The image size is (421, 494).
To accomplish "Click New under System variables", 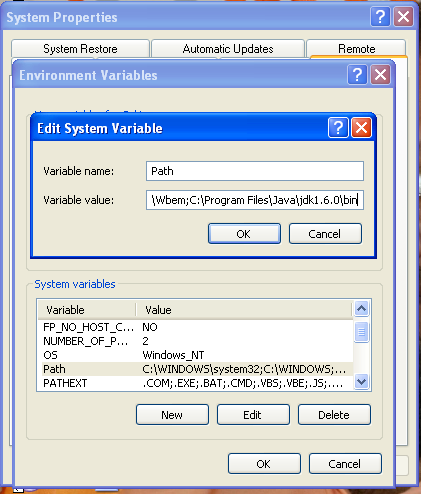I will coord(172,415).
